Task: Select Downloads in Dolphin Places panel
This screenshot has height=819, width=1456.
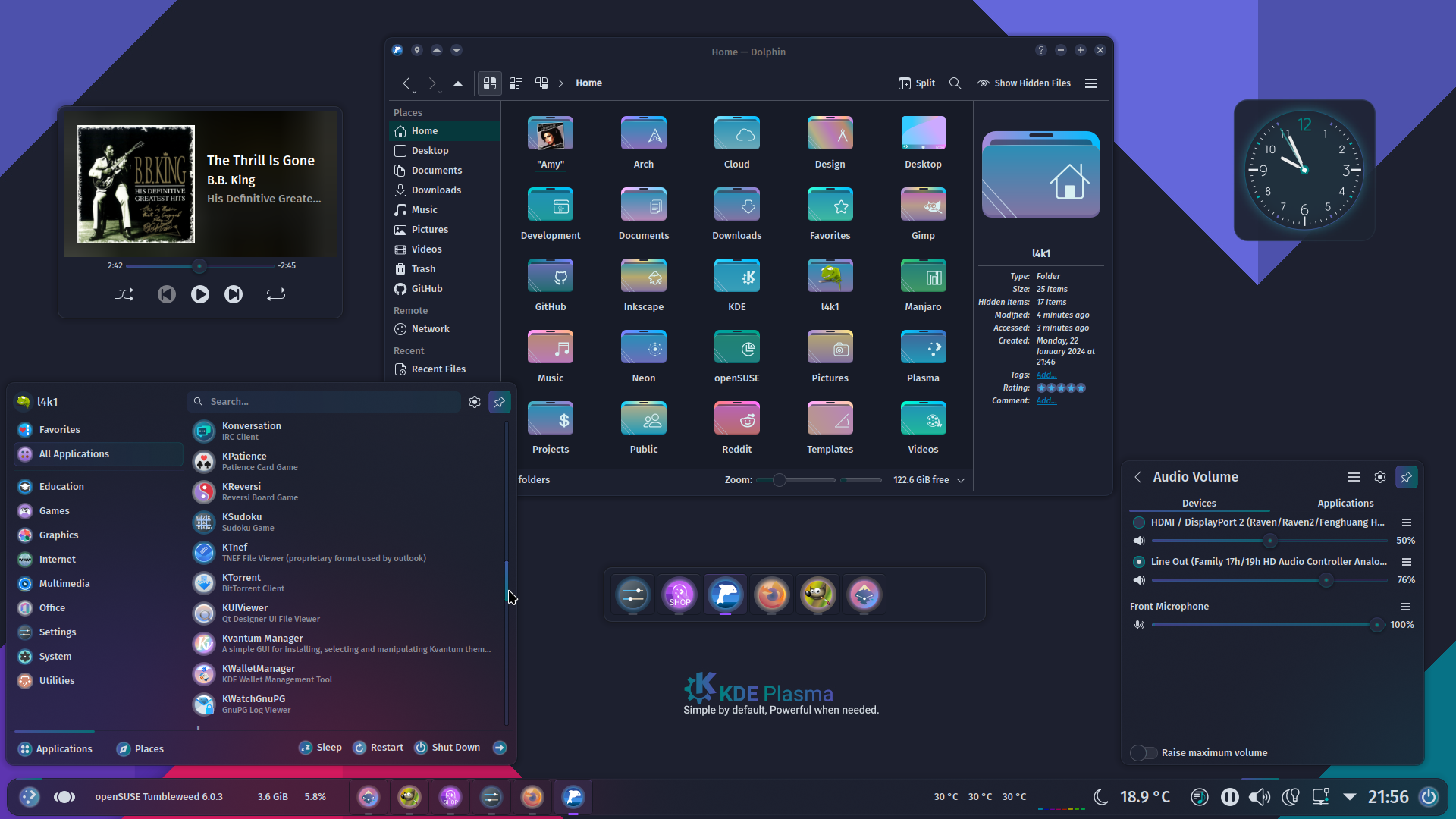Action: 444,190
